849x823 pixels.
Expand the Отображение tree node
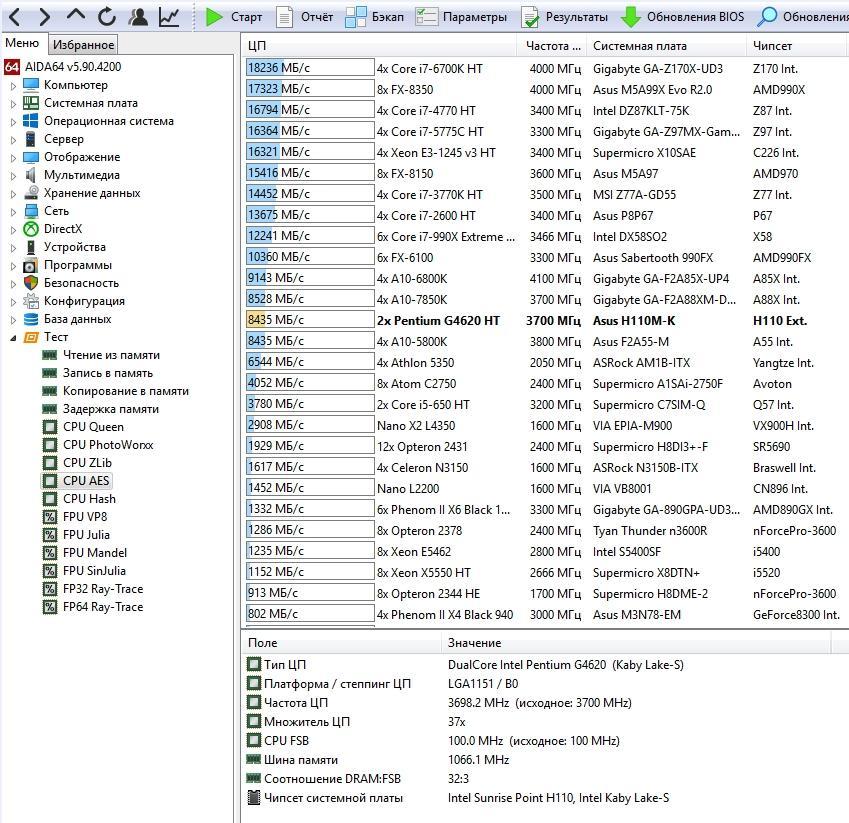coord(14,158)
